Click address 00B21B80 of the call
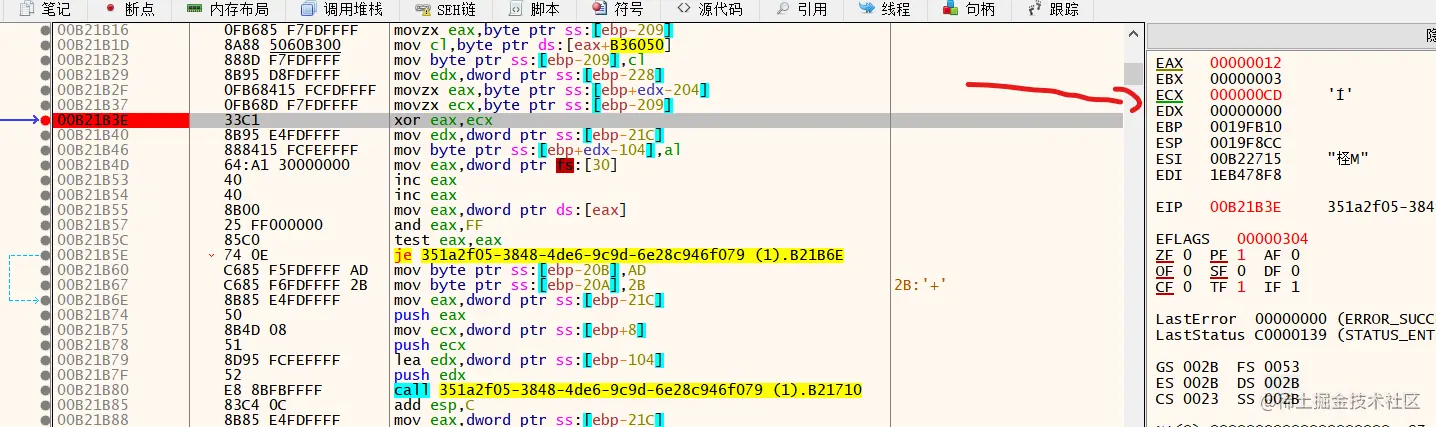 tap(93, 390)
